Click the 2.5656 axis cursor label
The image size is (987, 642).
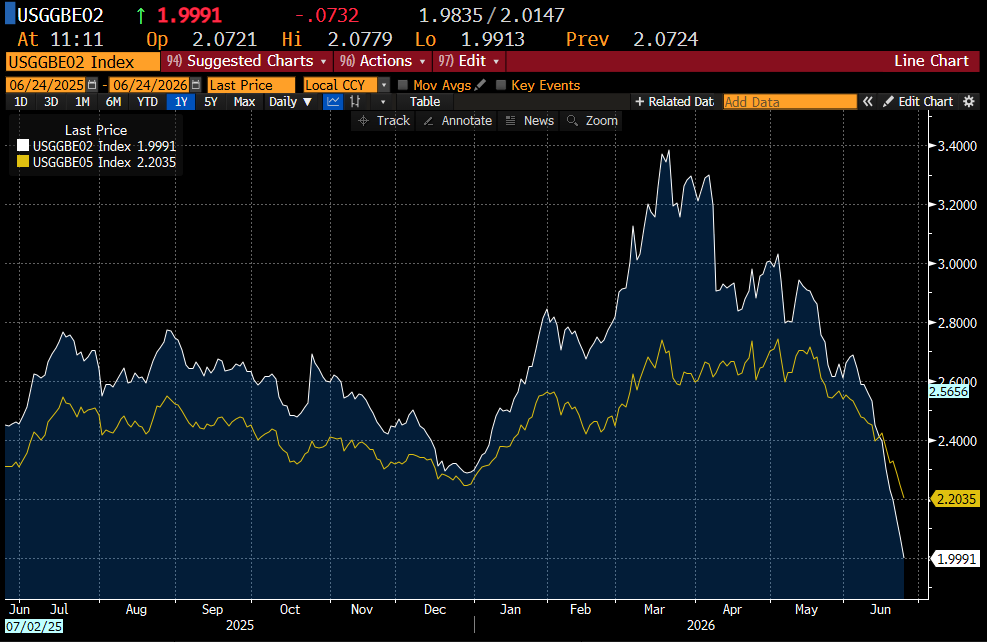(x=949, y=391)
